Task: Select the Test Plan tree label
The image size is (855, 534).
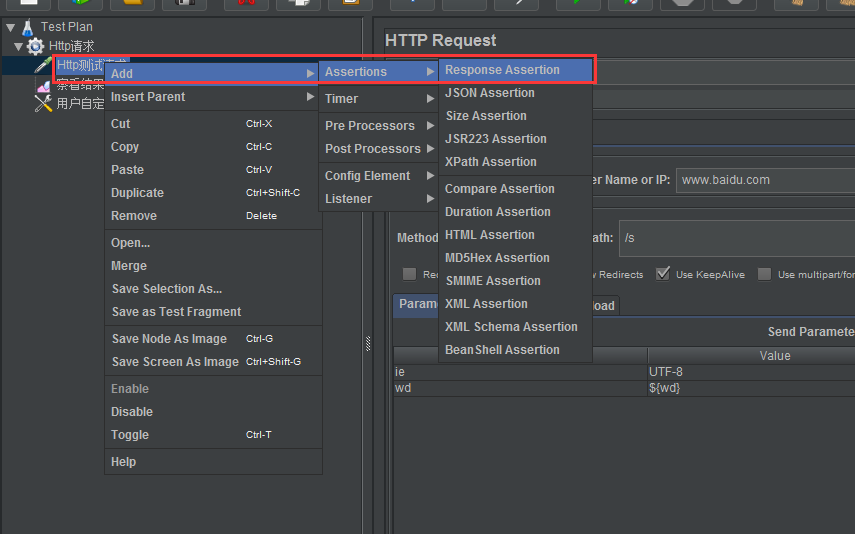Action: (x=67, y=27)
